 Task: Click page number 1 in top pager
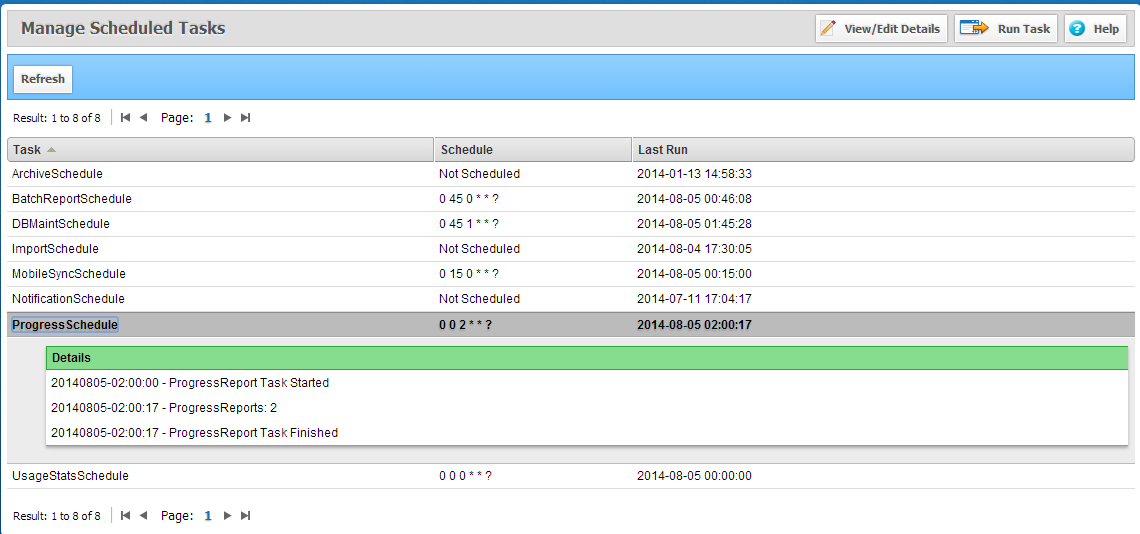click(x=208, y=118)
